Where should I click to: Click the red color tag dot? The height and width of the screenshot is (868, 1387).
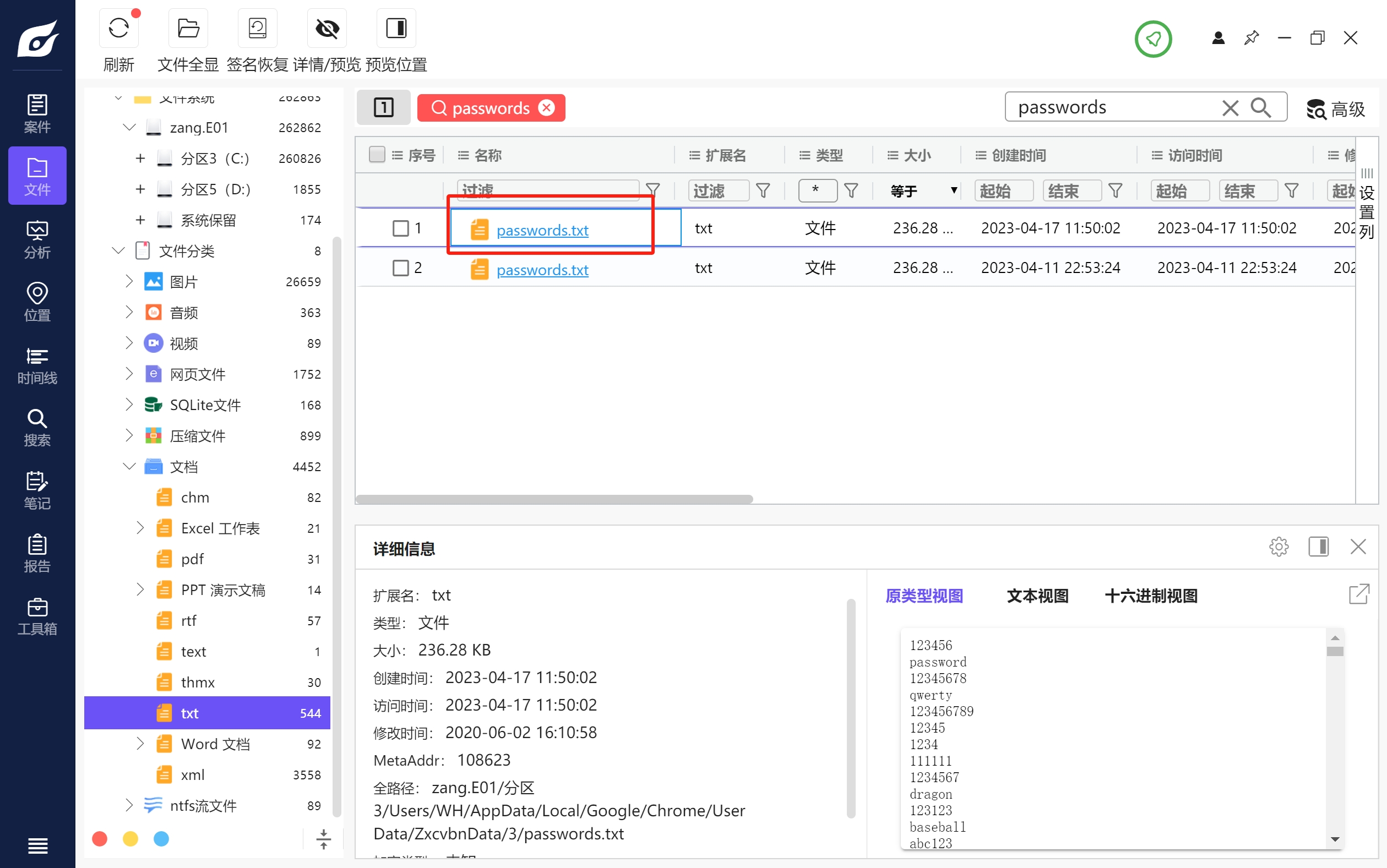pyautogui.click(x=100, y=839)
